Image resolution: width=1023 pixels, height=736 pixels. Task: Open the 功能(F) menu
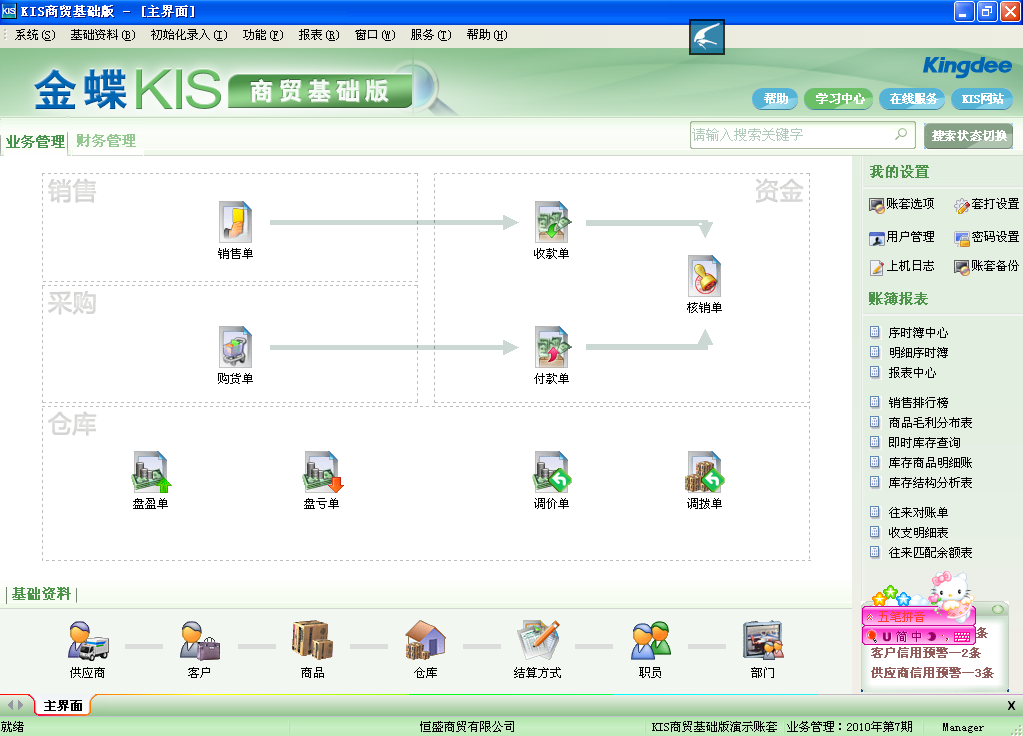point(263,35)
